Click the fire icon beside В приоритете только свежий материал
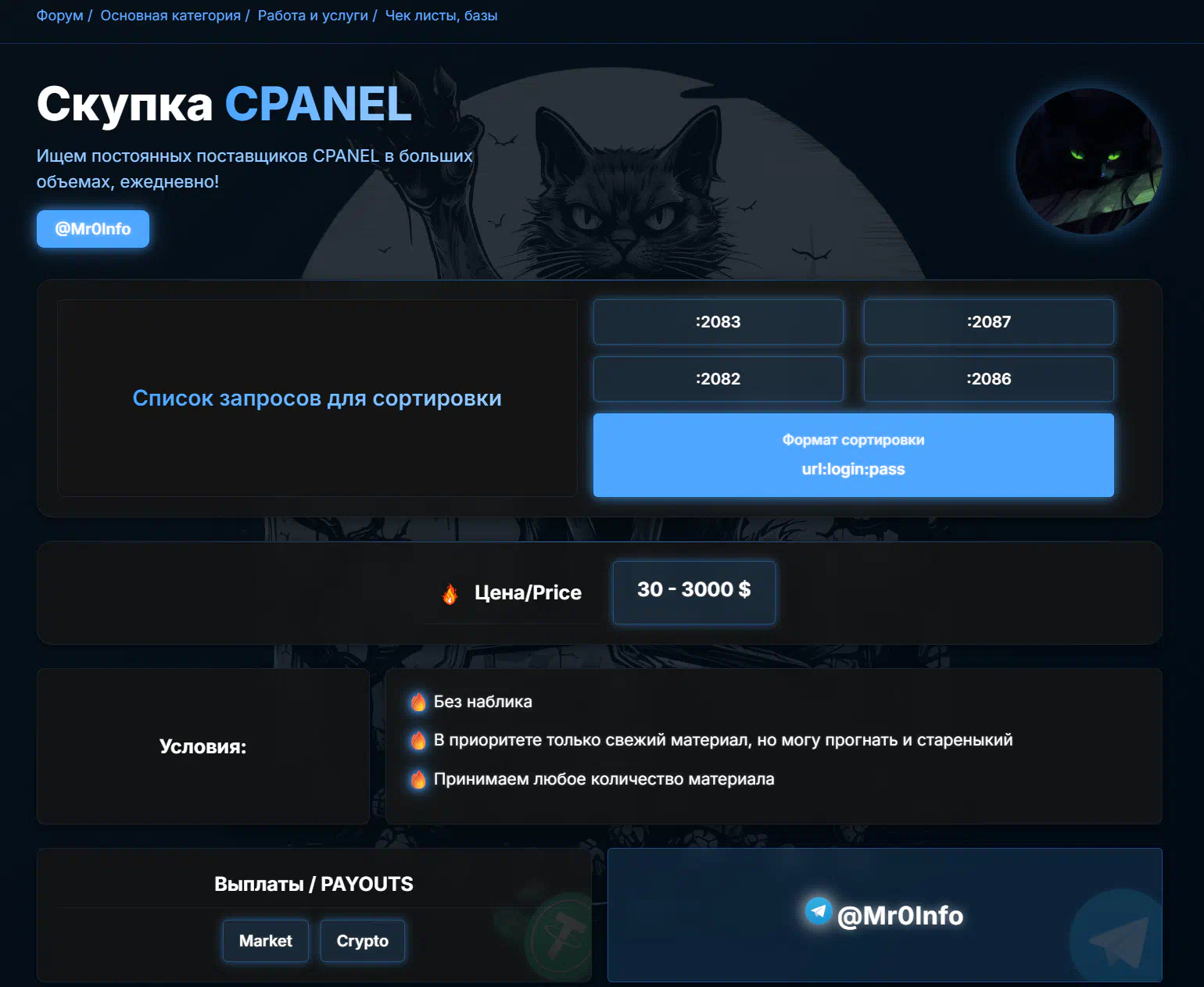Viewport: 1204px width, 987px height. pos(418,740)
